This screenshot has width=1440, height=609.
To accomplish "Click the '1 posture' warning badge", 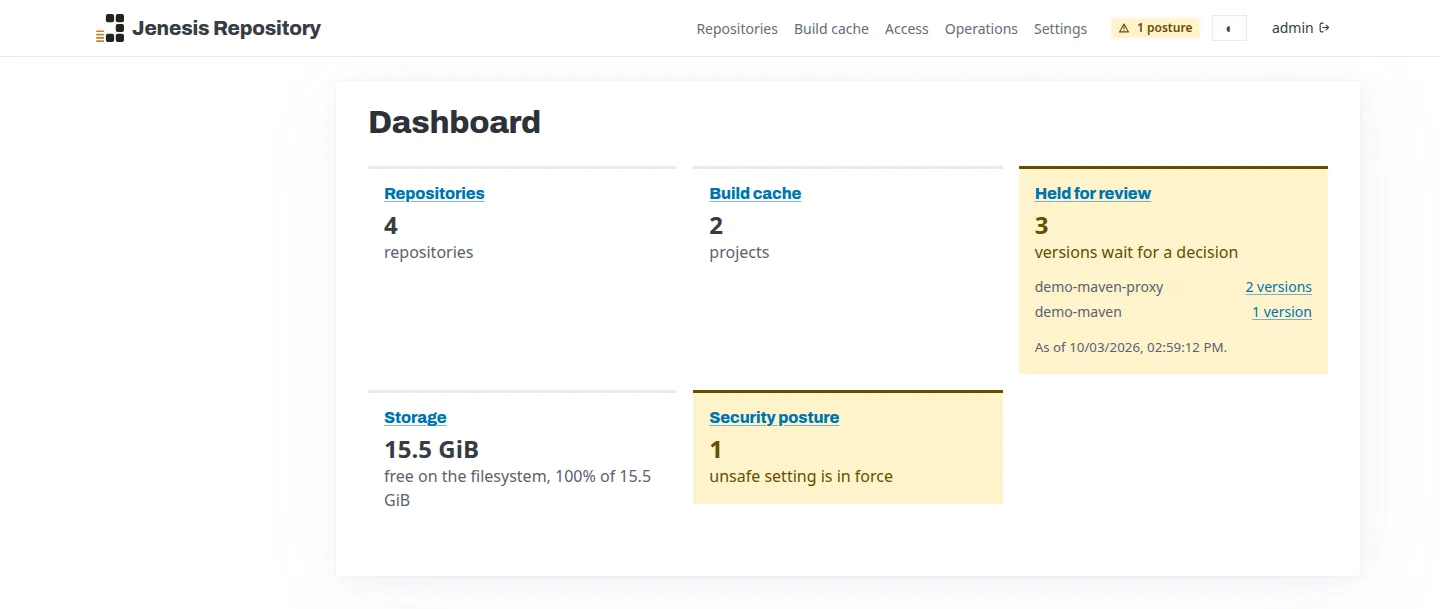I will pos(1155,28).
